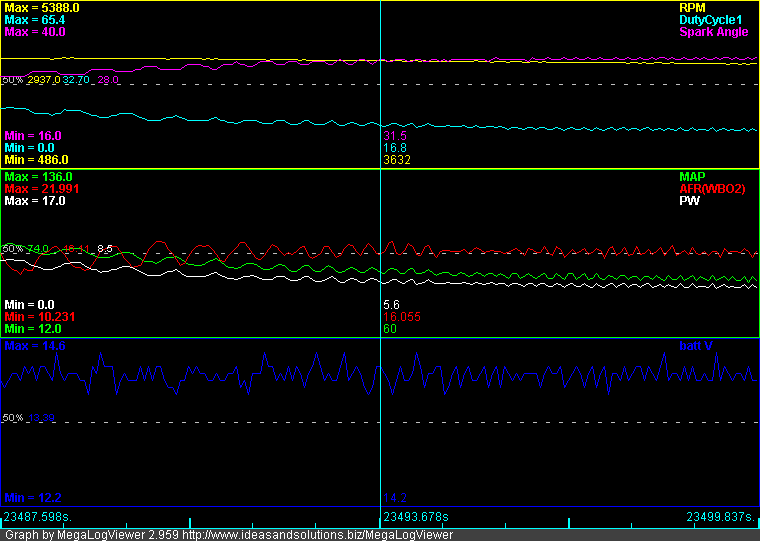Image resolution: width=760 pixels, height=541 pixels.
Task: Click the Min = 486.0 yellow value
Action: point(36,160)
